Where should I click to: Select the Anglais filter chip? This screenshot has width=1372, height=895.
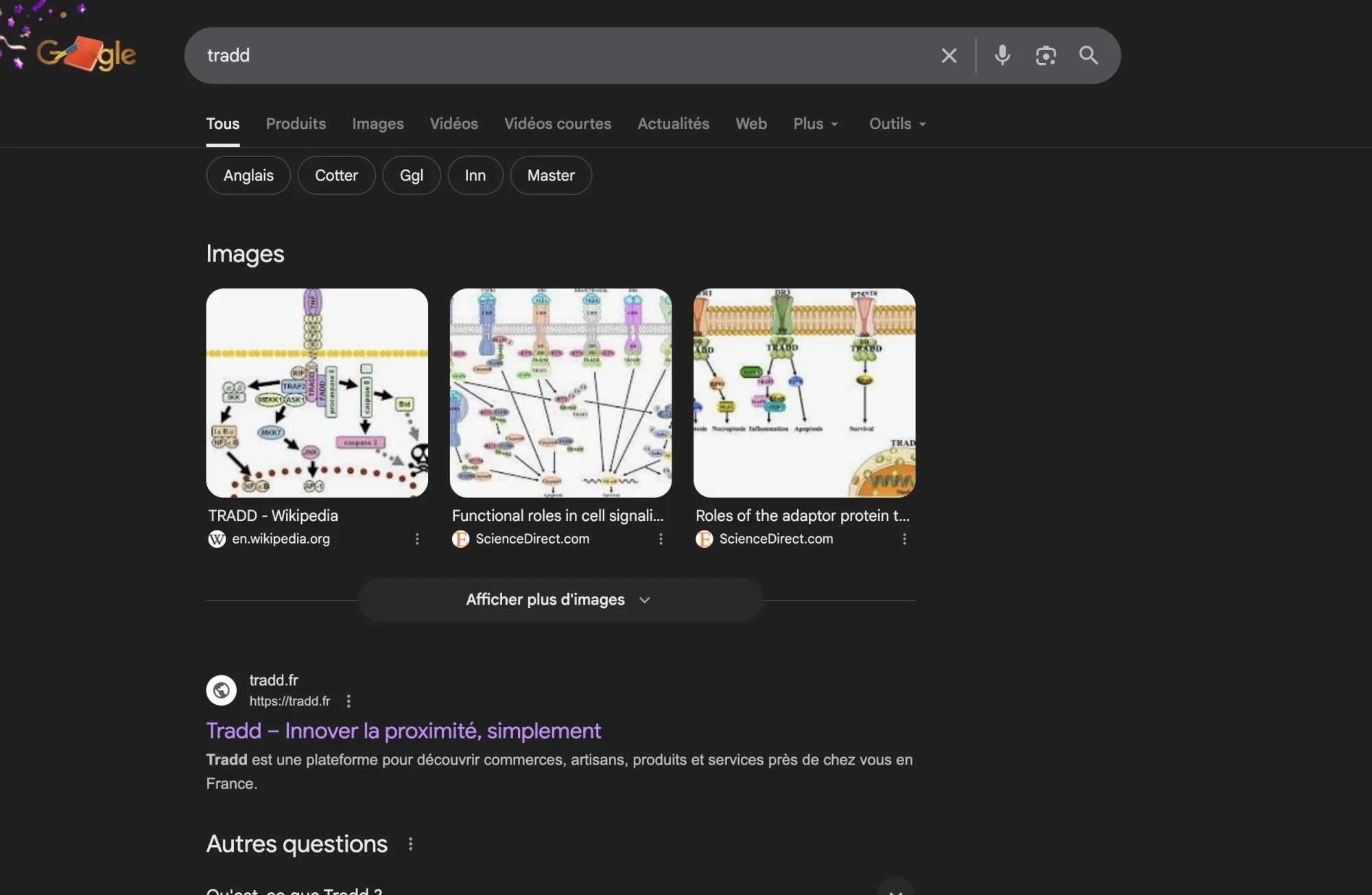[x=248, y=176]
